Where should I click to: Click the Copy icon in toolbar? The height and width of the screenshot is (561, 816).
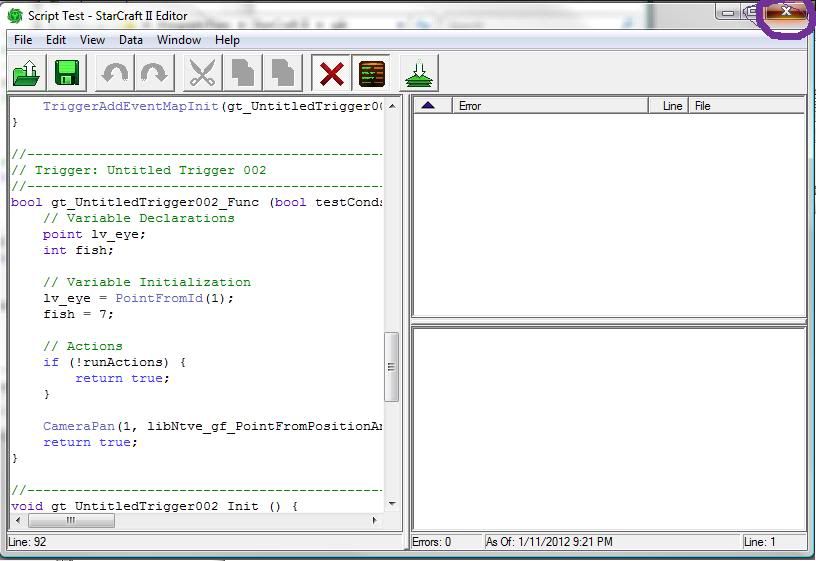243,74
